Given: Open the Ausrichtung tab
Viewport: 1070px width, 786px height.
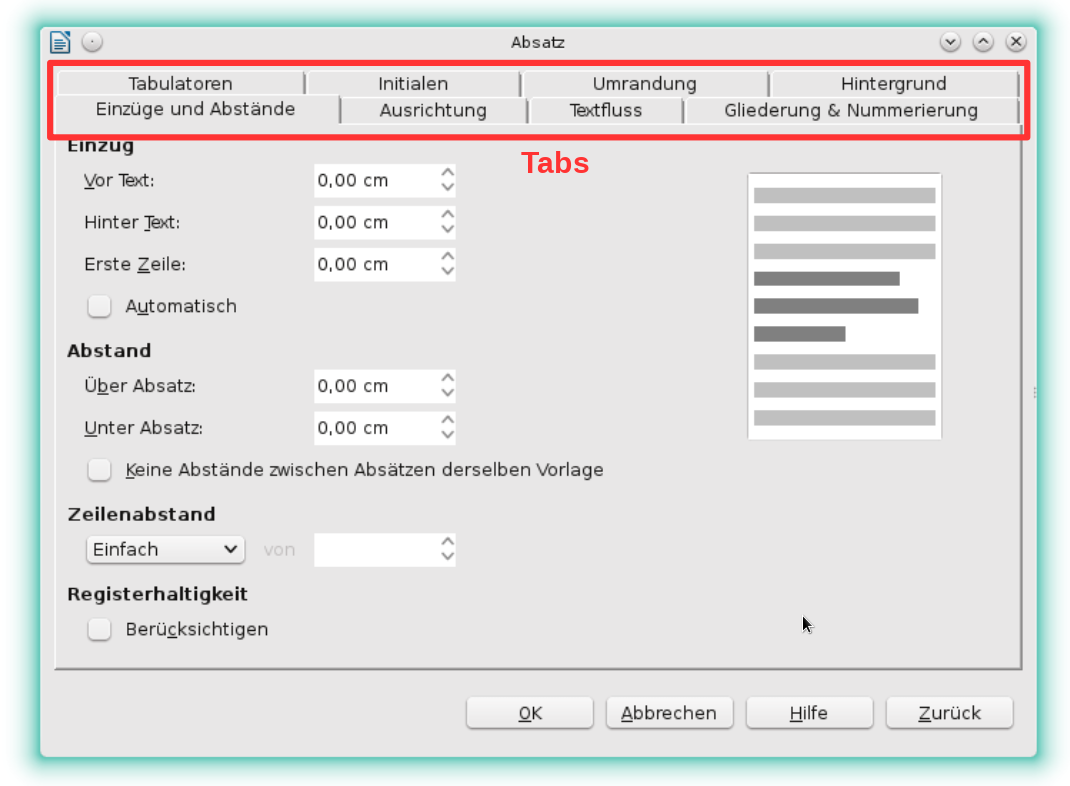Looking at the screenshot, I should click(x=433, y=111).
